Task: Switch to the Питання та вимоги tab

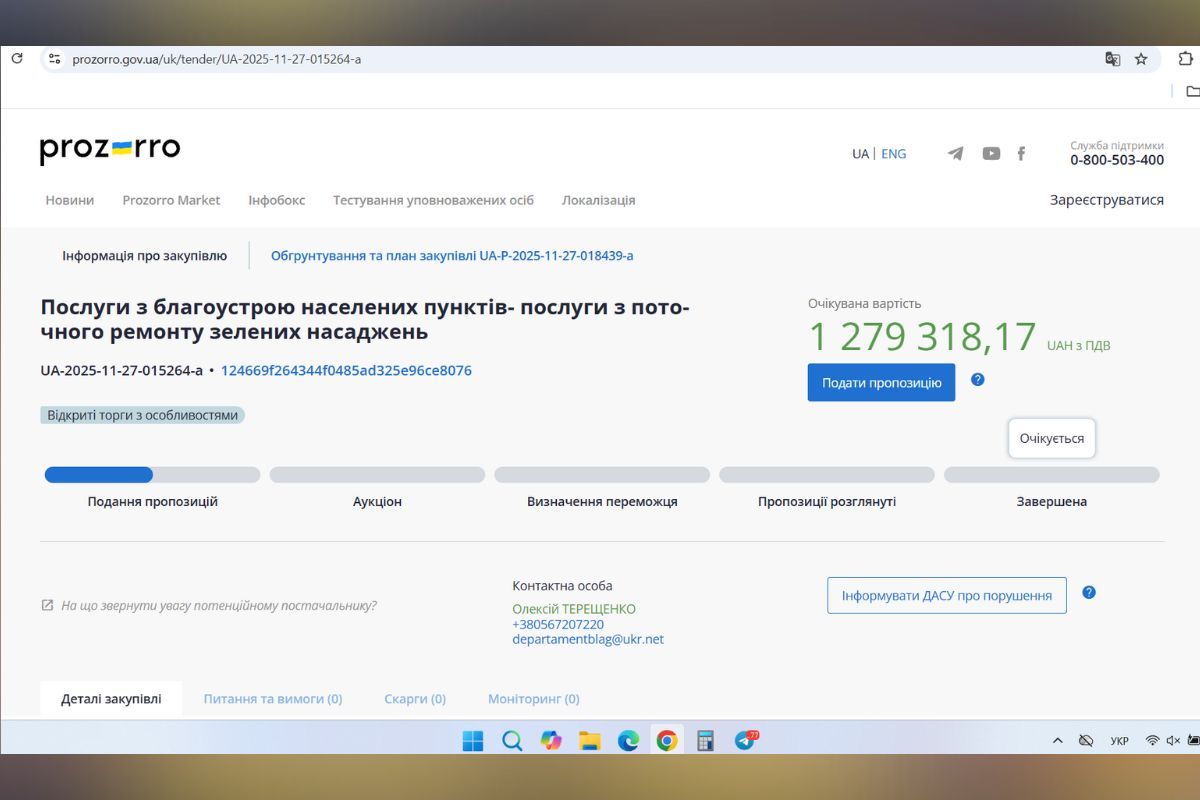Action: coord(273,698)
